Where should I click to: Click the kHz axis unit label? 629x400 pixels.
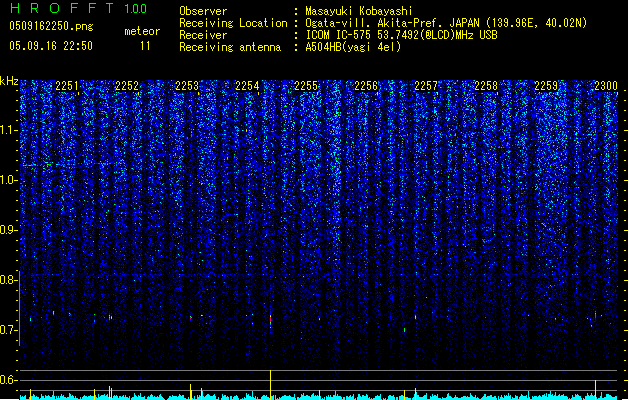[9, 81]
